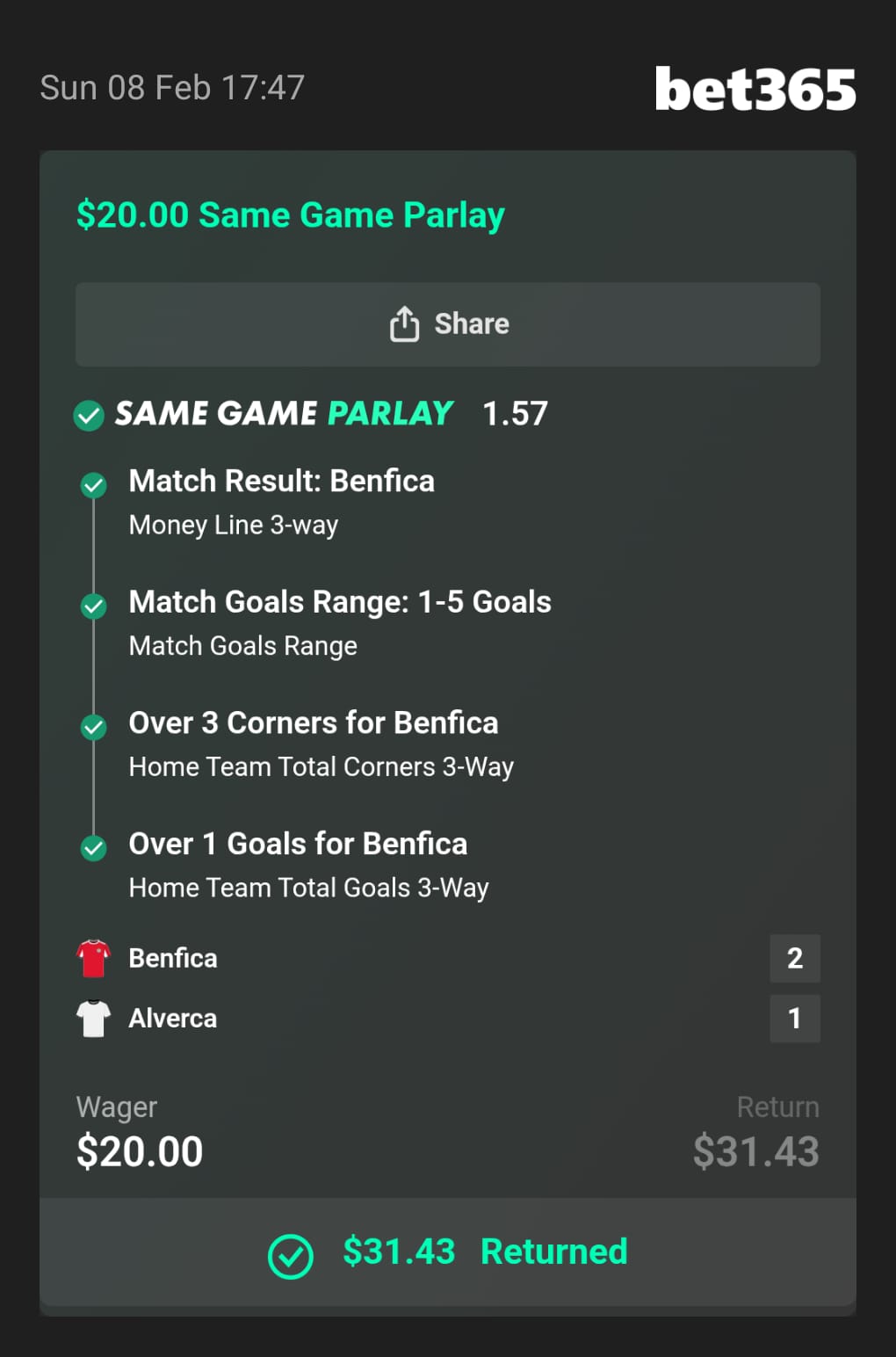Viewport: 896px width, 1357px height.
Task: Click the red Benfica jersey icon
Action: click(93, 958)
